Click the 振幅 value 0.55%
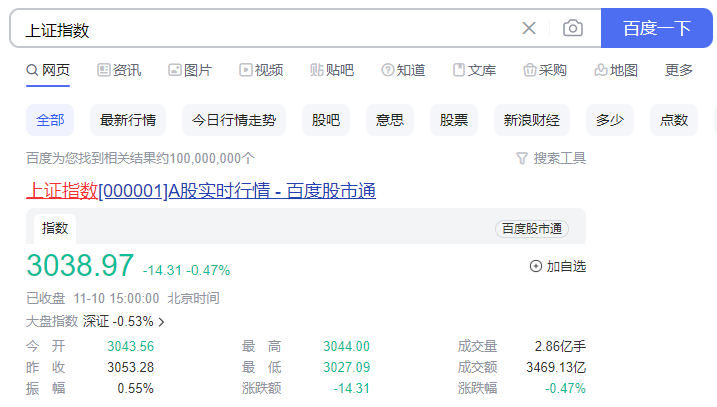This screenshot has height=407, width=717. click(135, 388)
